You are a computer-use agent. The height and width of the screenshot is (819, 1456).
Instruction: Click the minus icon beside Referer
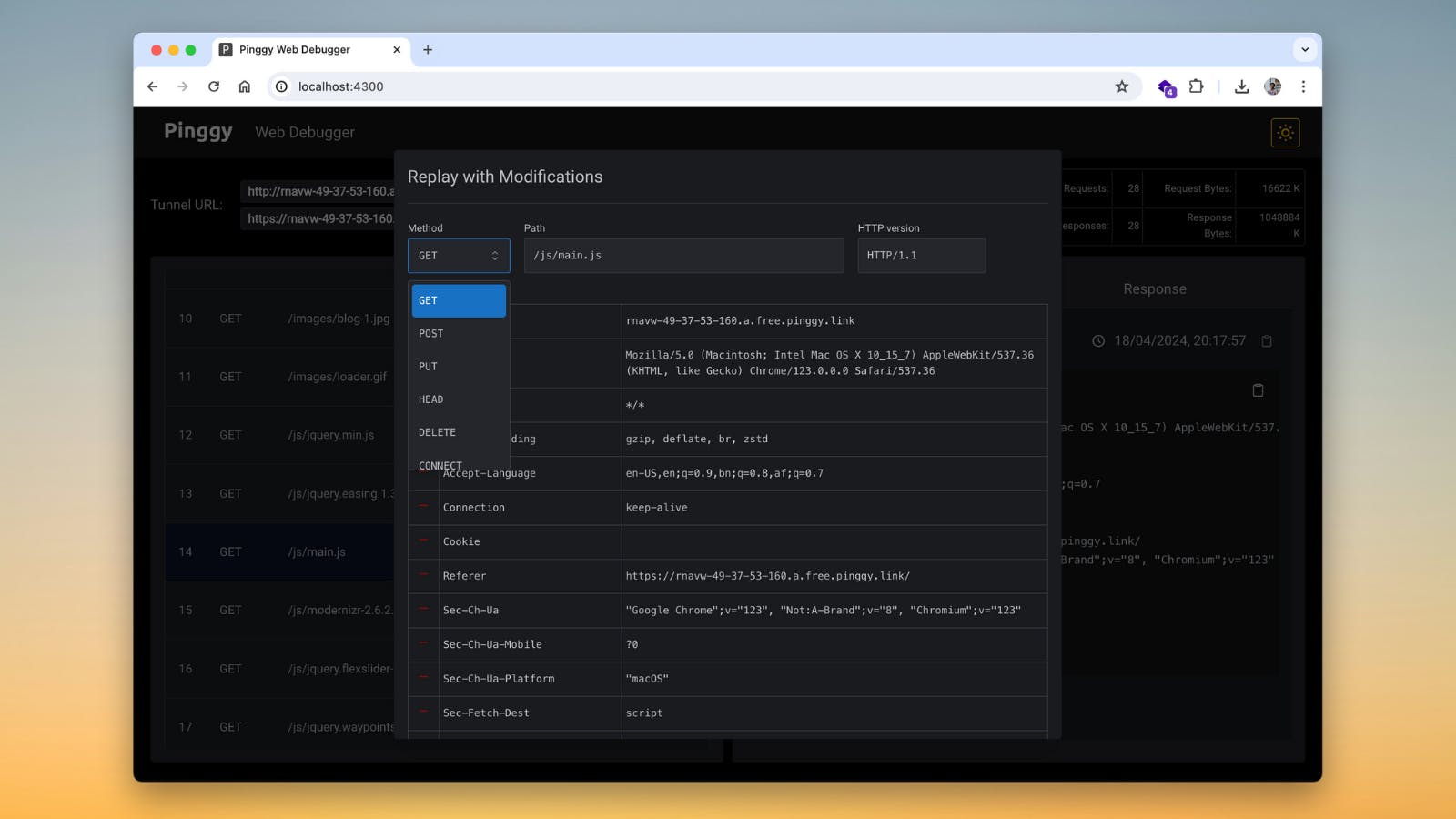coord(423,574)
